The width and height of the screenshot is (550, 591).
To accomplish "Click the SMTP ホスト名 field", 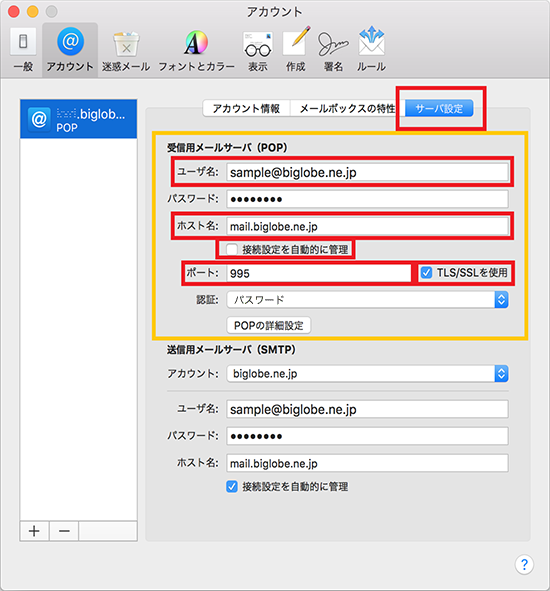I will [x=367, y=463].
